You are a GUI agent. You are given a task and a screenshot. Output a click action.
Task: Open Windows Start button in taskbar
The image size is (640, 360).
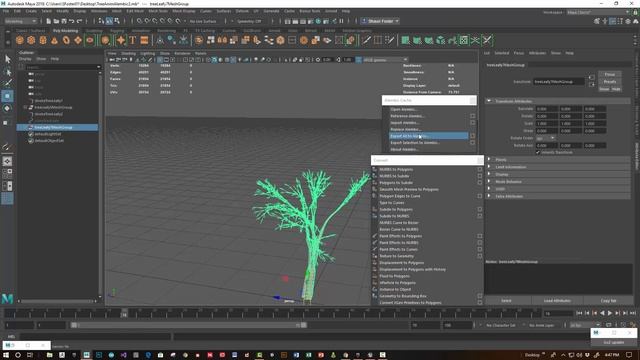[x=7, y=355]
